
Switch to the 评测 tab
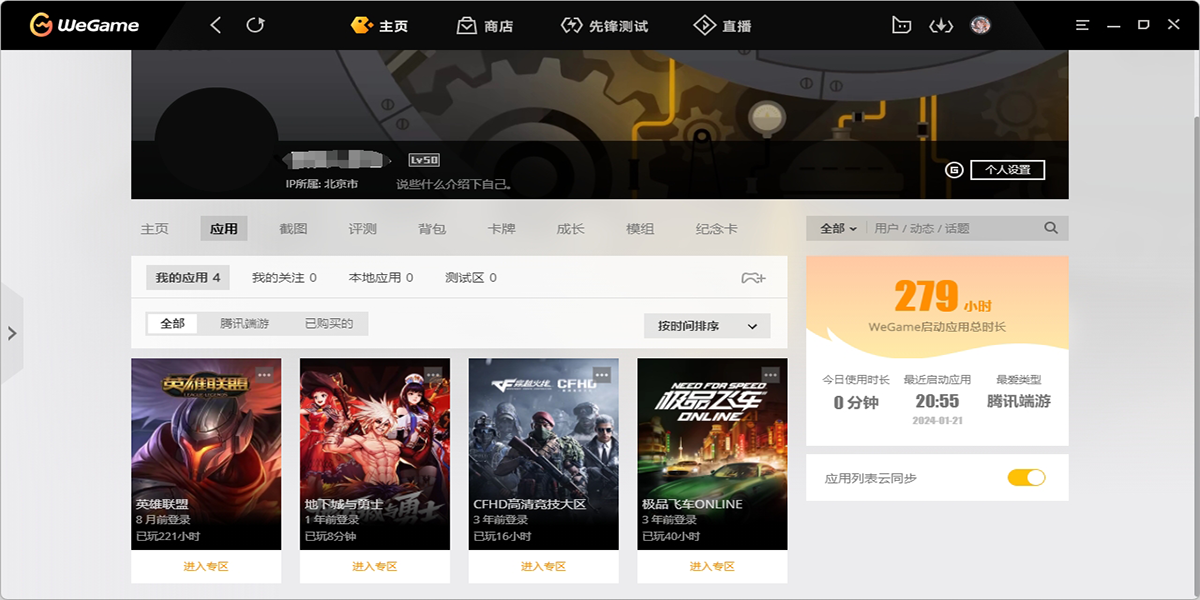pyautogui.click(x=363, y=229)
